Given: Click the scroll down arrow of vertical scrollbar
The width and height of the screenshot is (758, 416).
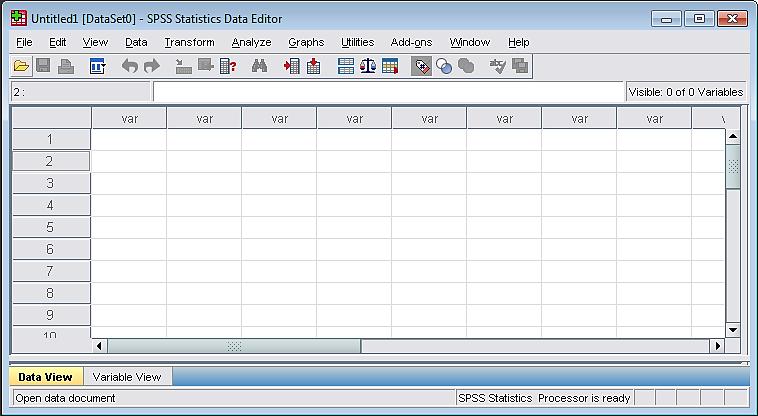Looking at the screenshot, I should [733, 330].
